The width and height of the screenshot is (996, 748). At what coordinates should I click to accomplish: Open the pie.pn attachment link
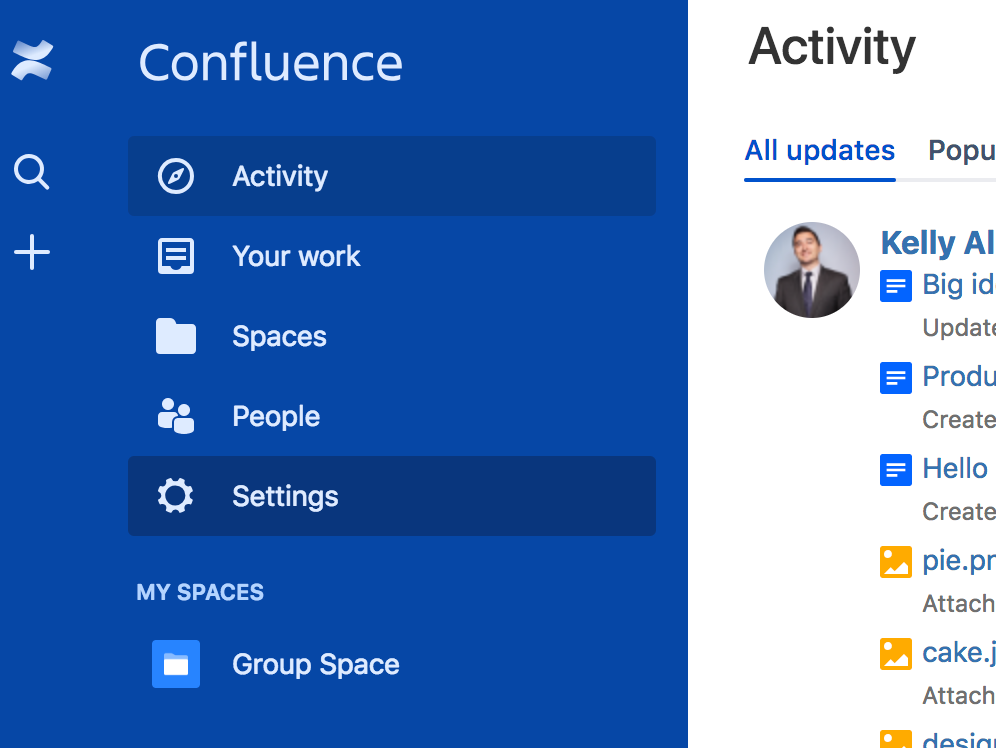pos(959,561)
